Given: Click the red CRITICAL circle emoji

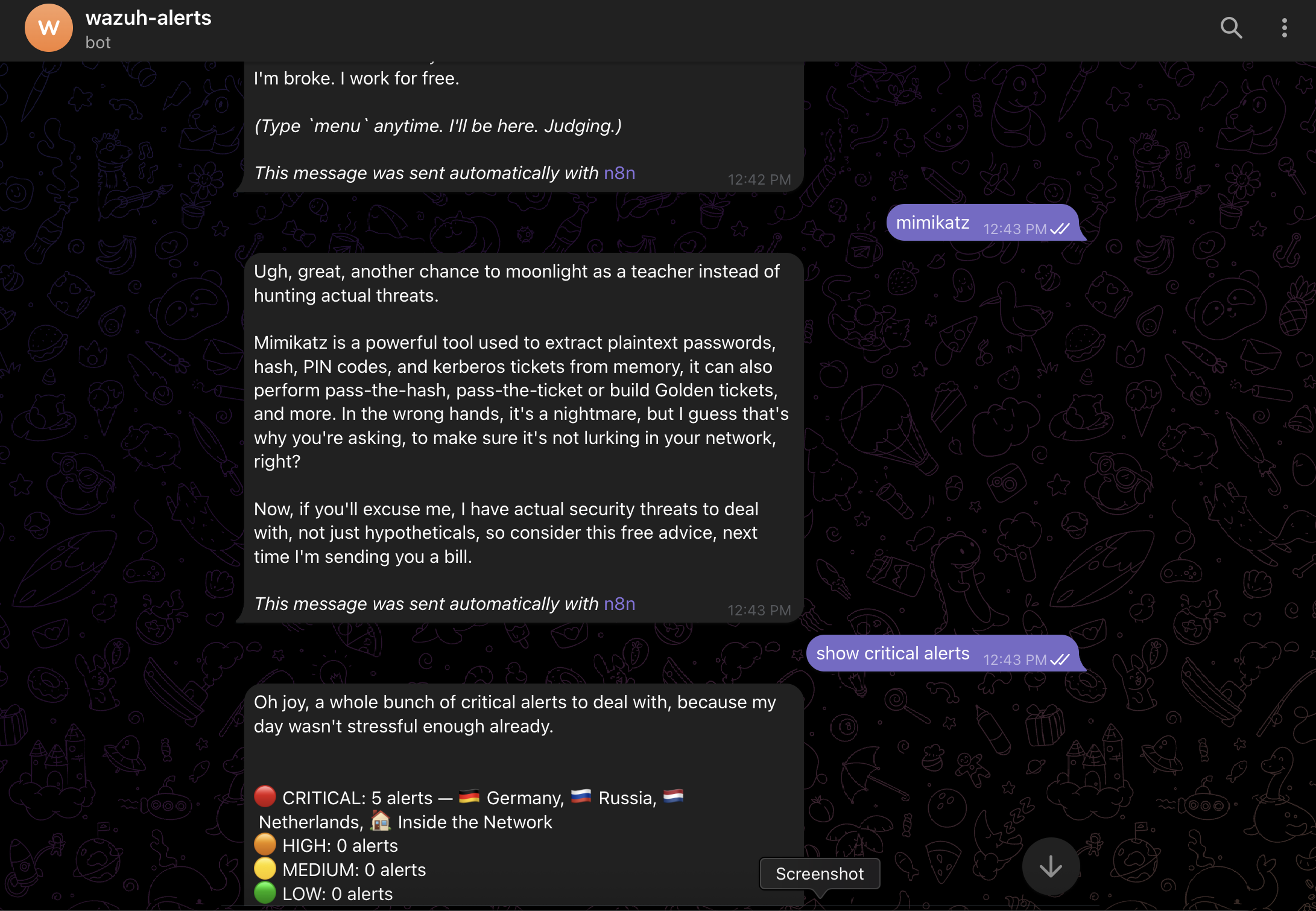Looking at the screenshot, I should (265, 797).
